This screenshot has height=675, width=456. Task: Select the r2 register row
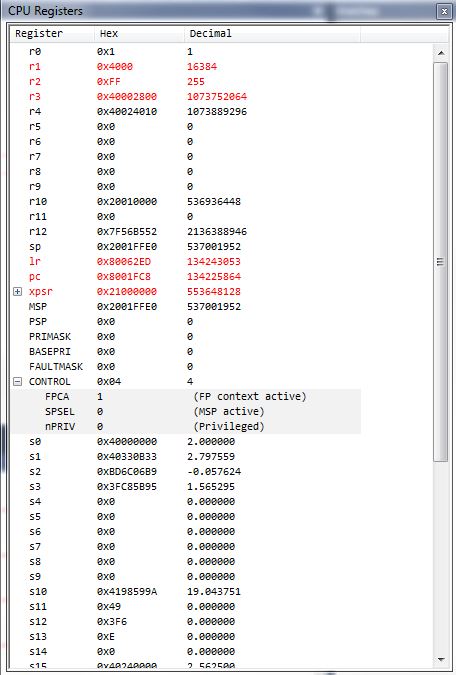(x=186, y=82)
